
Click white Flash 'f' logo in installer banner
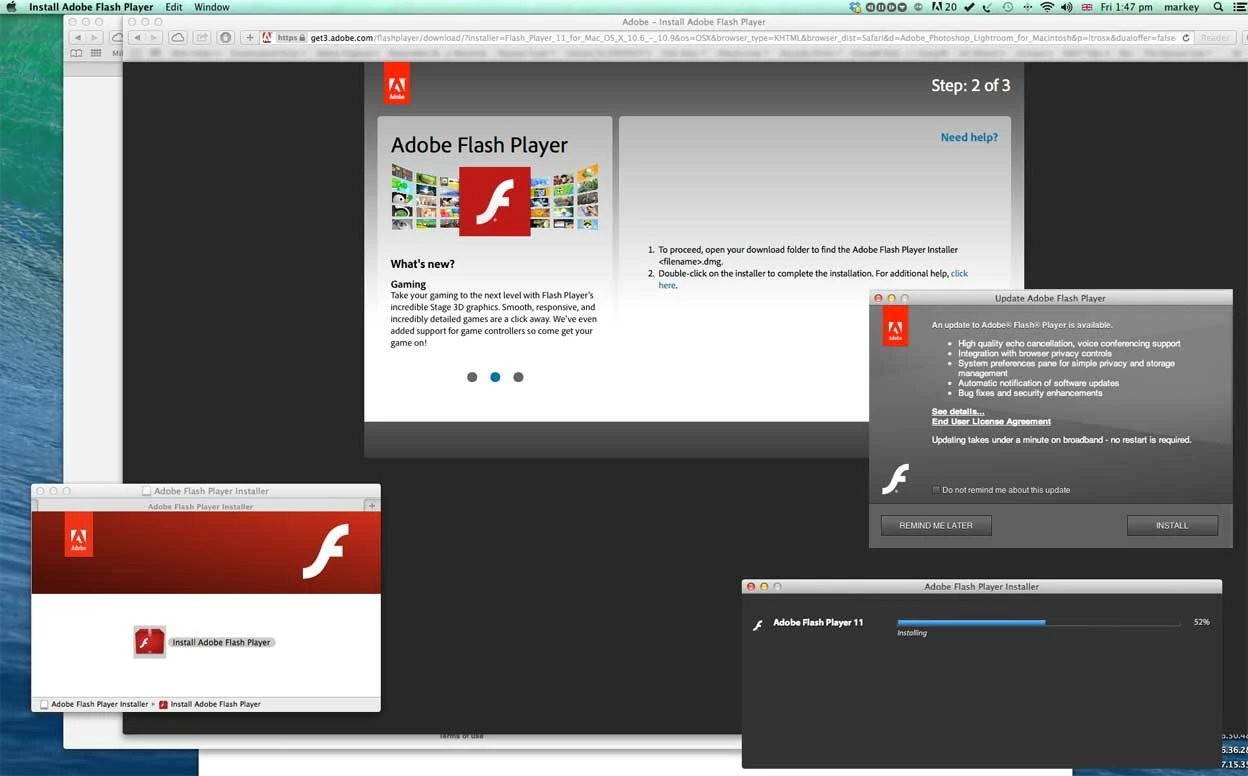[x=325, y=551]
